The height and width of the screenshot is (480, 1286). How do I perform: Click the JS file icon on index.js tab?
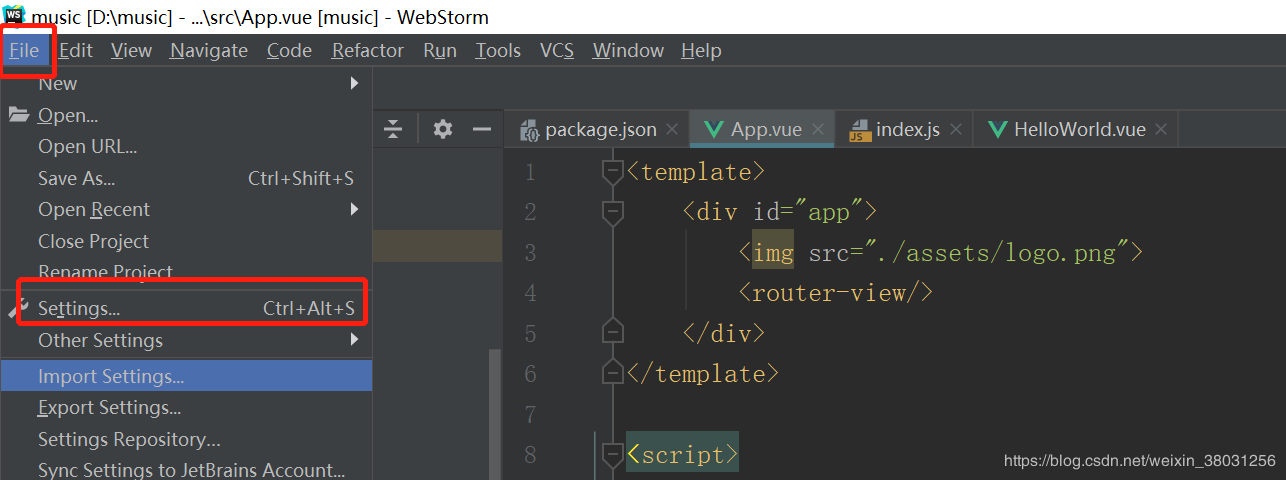(x=859, y=130)
